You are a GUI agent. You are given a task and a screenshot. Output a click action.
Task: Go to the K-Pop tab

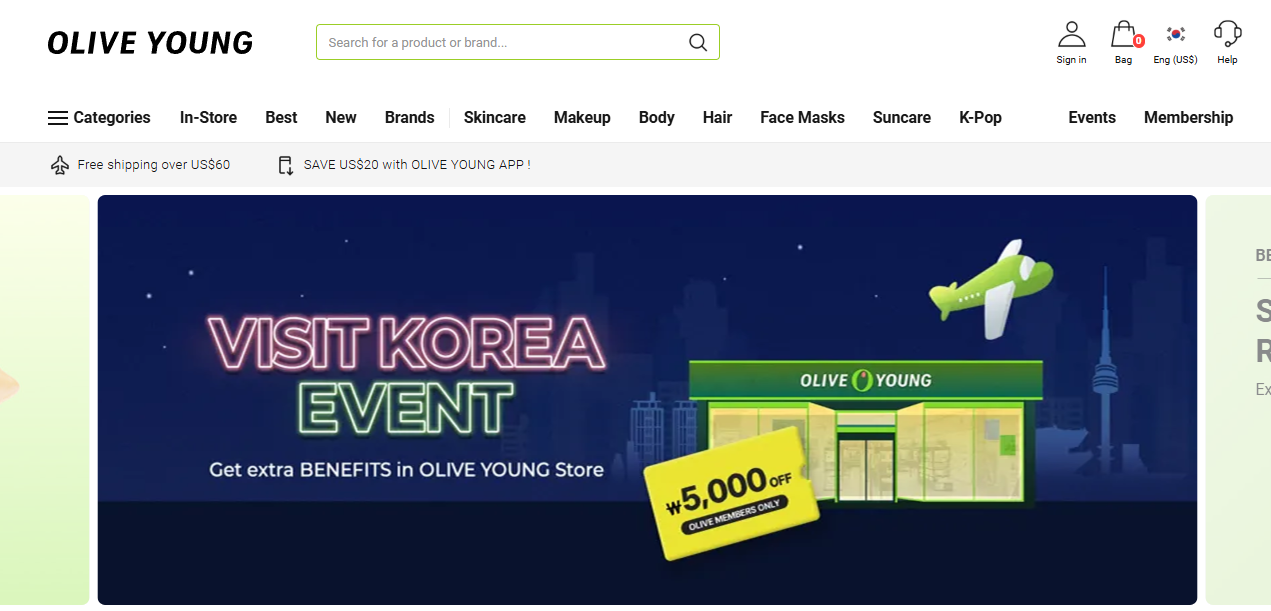pyautogui.click(x=980, y=118)
